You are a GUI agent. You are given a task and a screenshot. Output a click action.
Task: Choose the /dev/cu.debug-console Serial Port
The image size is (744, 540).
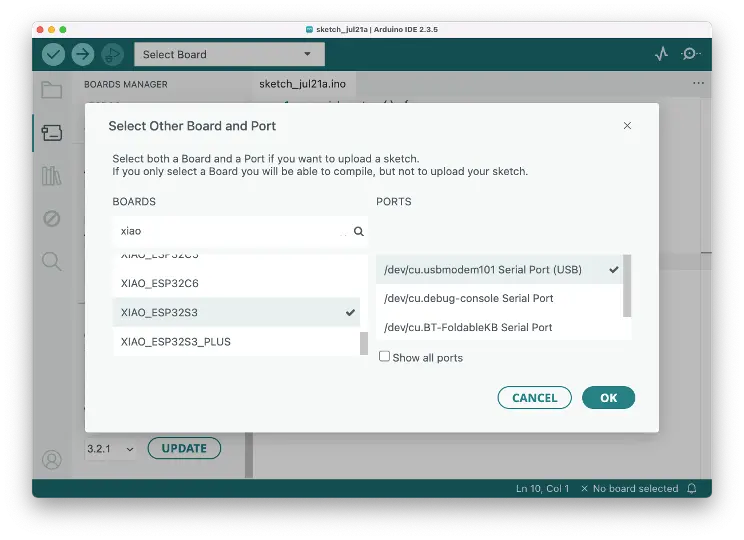coord(468,298)
